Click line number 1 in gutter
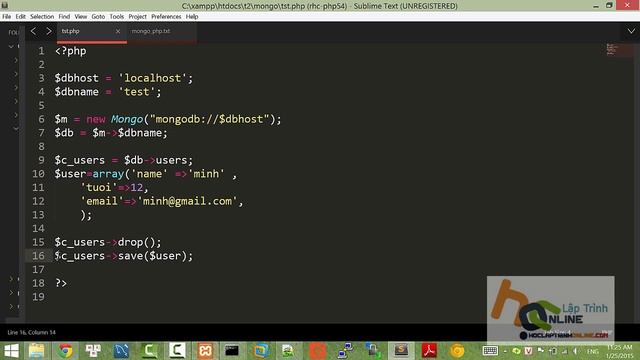The height and width of the screenshot is (360, 640). point(41,51)
